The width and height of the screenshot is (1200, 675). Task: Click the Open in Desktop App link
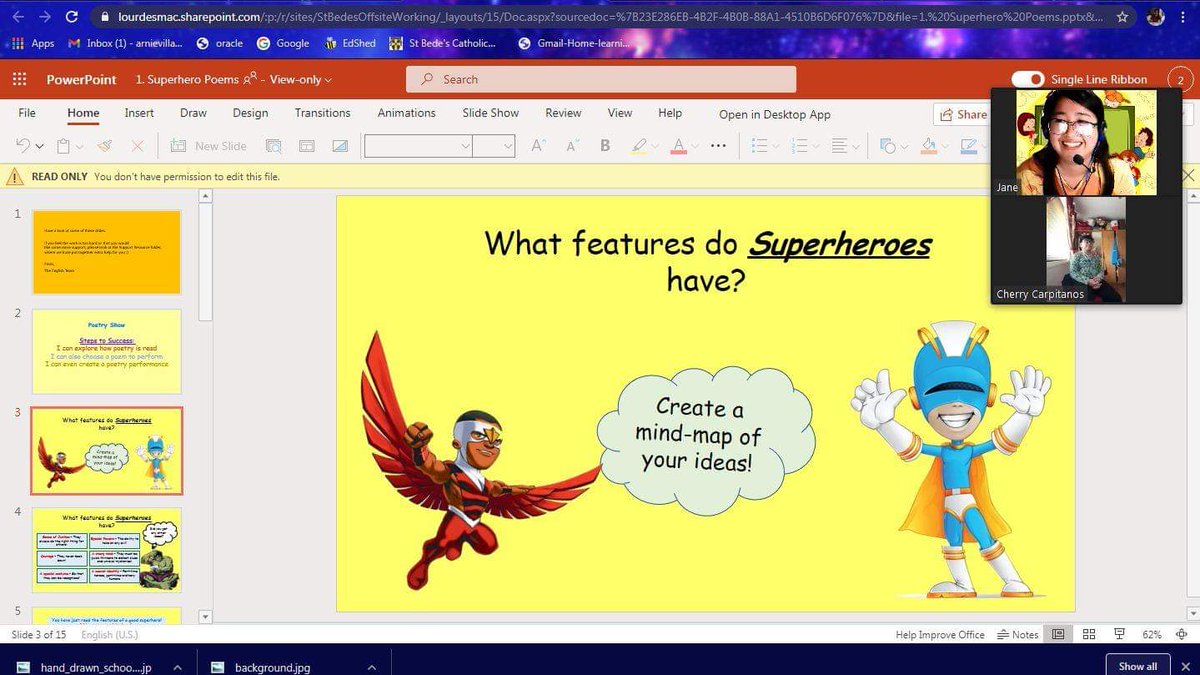pyautogui.click(x=775, y=114)
